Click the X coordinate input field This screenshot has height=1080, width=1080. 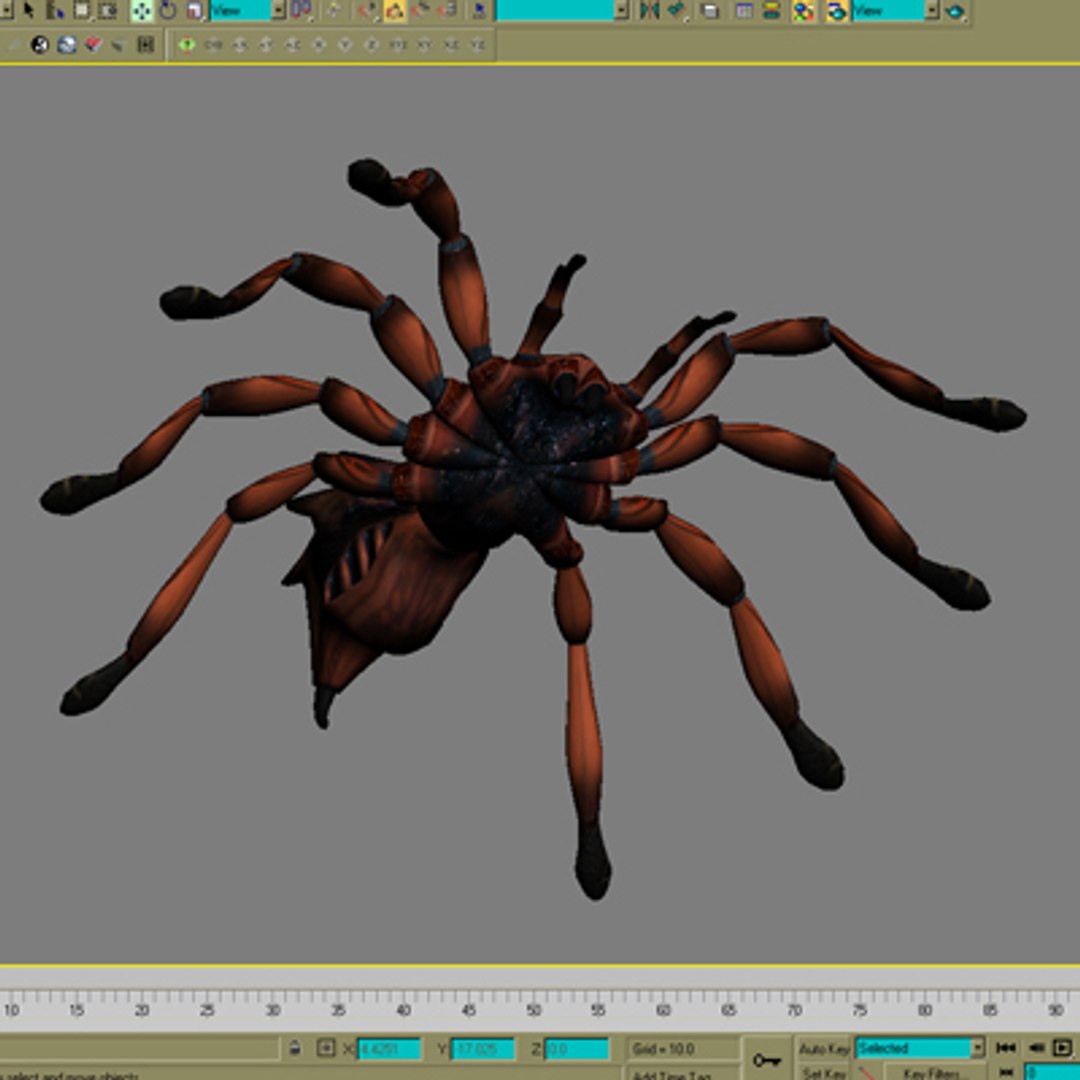tap(389, 1049)
